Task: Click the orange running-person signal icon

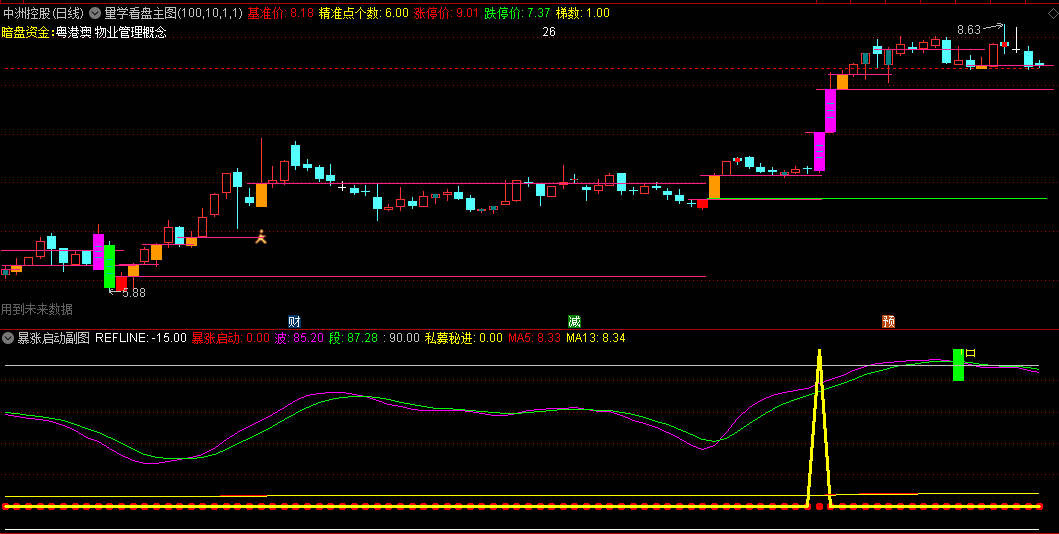Action: (x=261, y=236)
